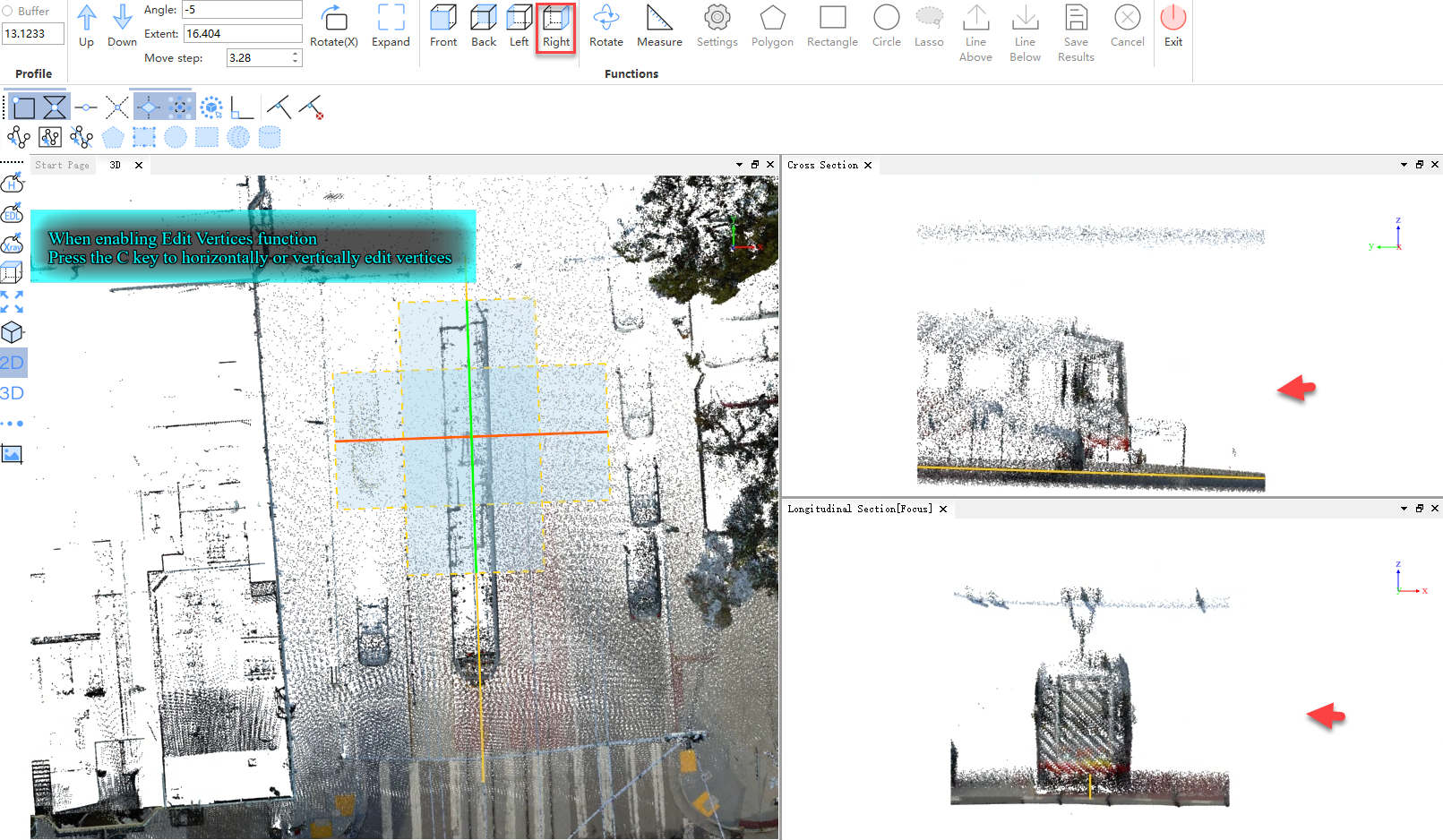Open the Measure tool
The width and height of the screenshot is (1443, 840).
(x=659, y=25)
